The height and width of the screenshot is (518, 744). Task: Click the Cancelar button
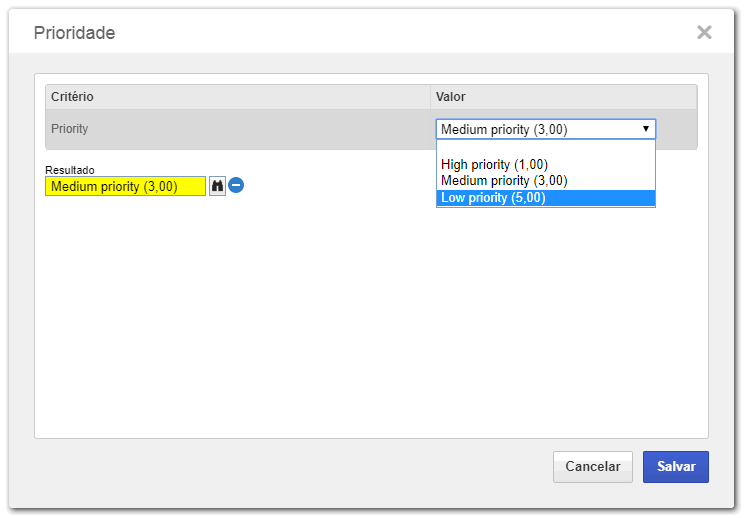click(x=593, y=467)
